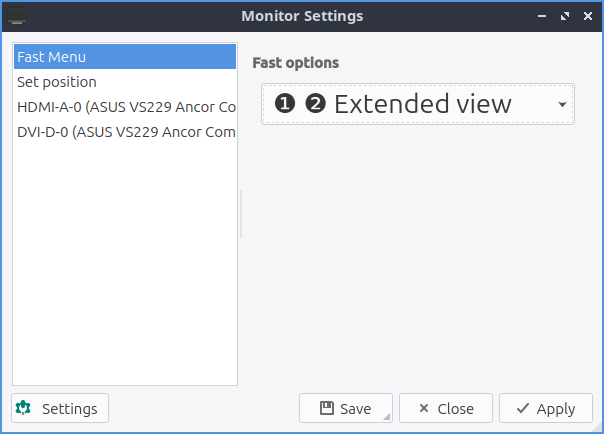The image size is (604, 434).
Task: Maximize the Monitor Settings window
Action: coord(564,16)
